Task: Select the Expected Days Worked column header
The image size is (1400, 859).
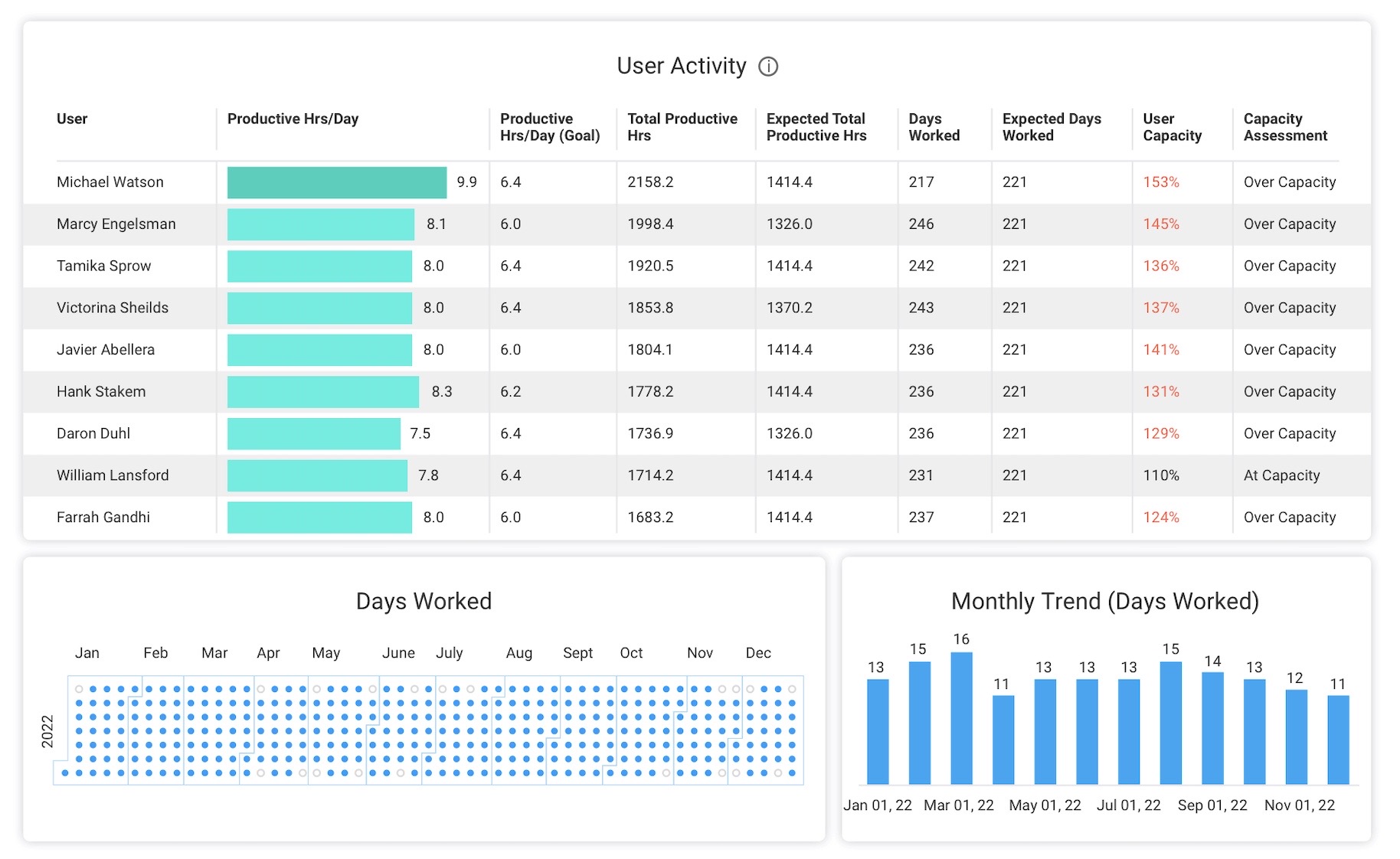Action: click(1051, 127)
